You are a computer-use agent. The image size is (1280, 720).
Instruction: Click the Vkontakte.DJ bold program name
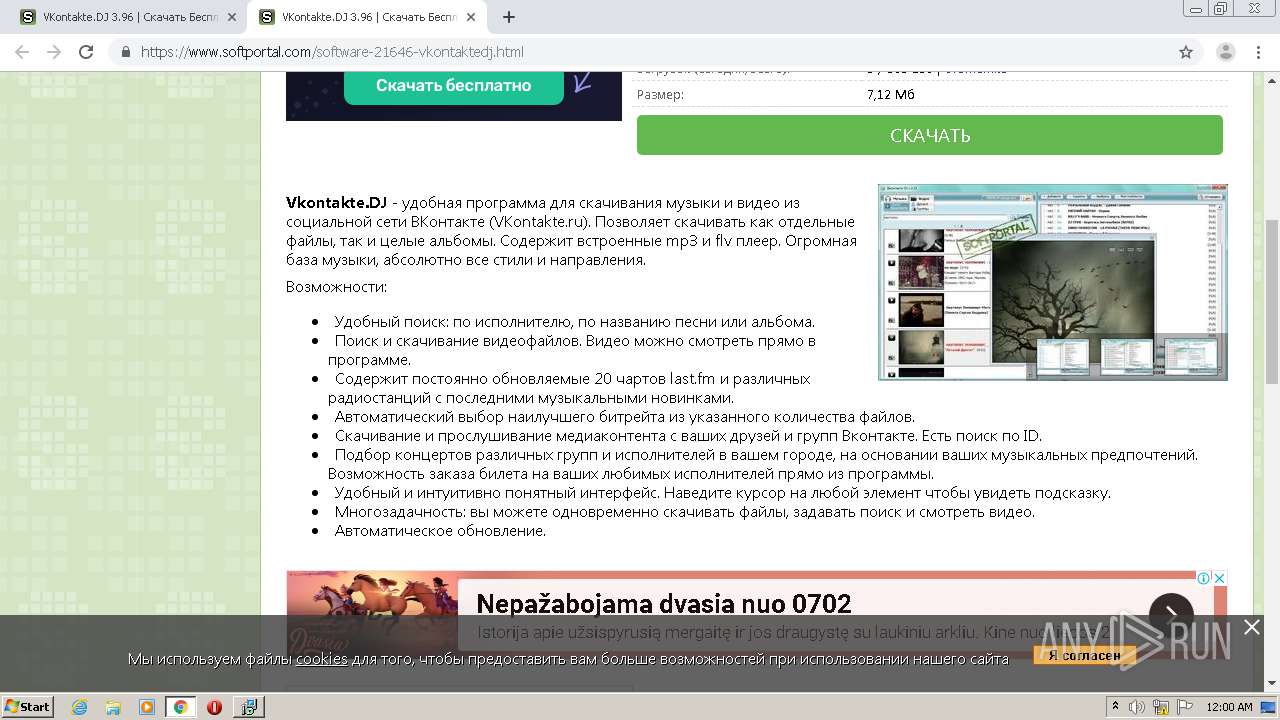coord(336,203)
